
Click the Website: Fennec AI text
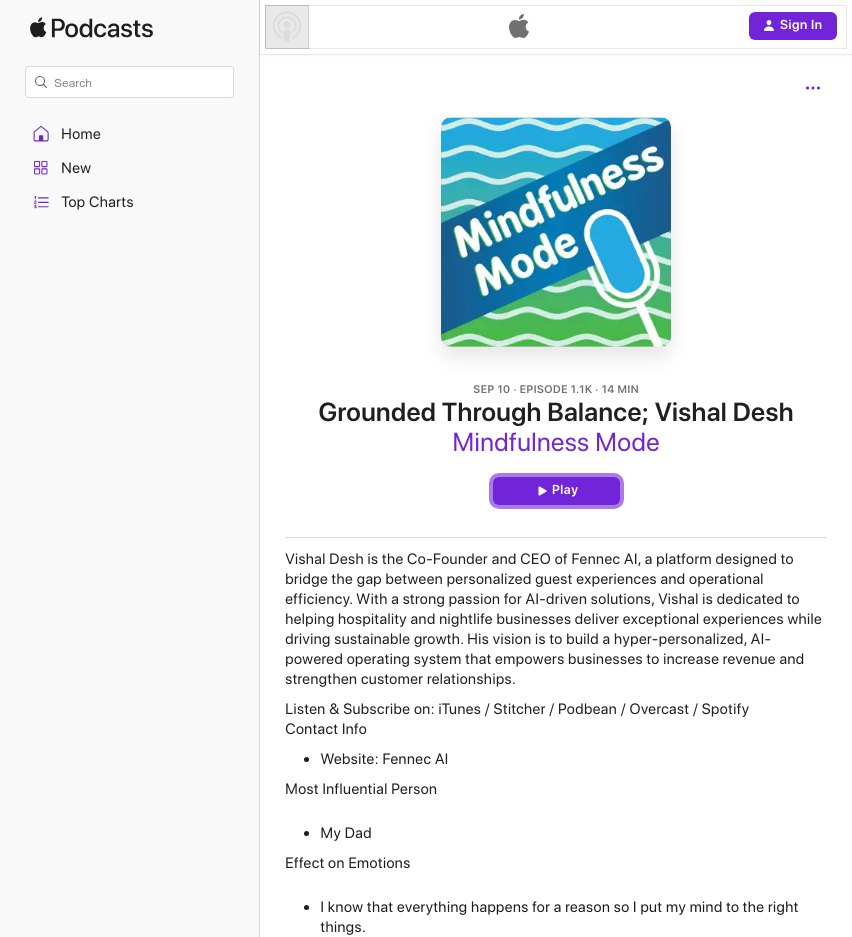[x=384, y=759]
